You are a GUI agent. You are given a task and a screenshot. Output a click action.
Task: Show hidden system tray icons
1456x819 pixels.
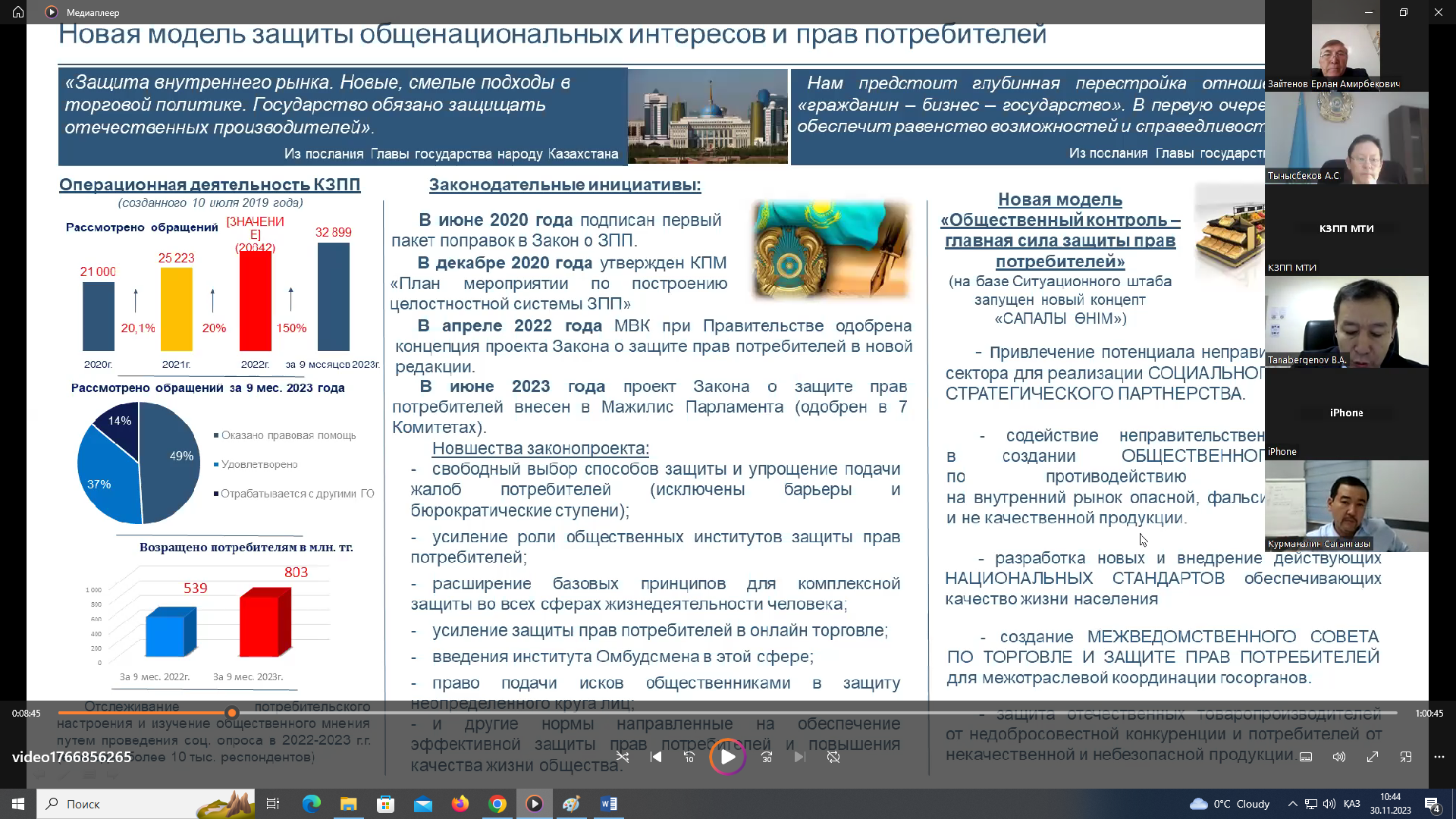[1292, 804]
